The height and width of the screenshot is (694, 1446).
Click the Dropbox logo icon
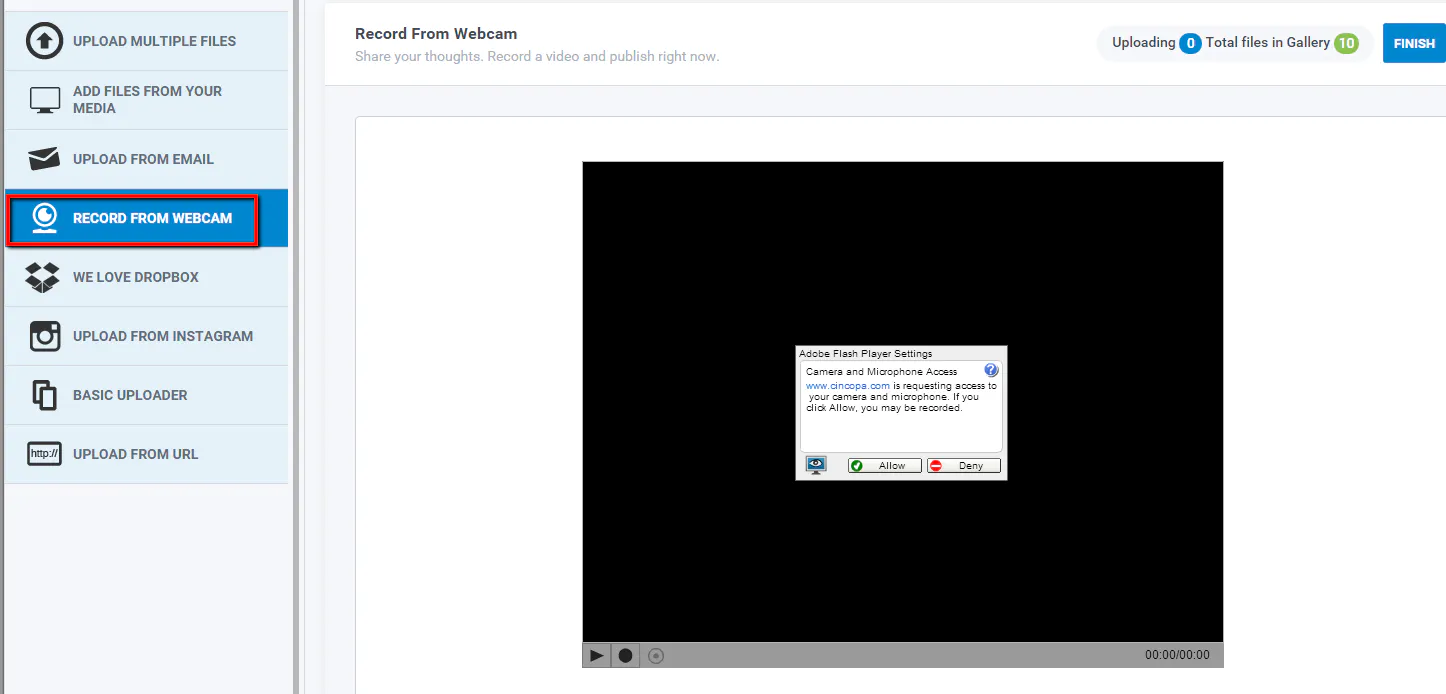pyautogui.click(x=43, y=277)
